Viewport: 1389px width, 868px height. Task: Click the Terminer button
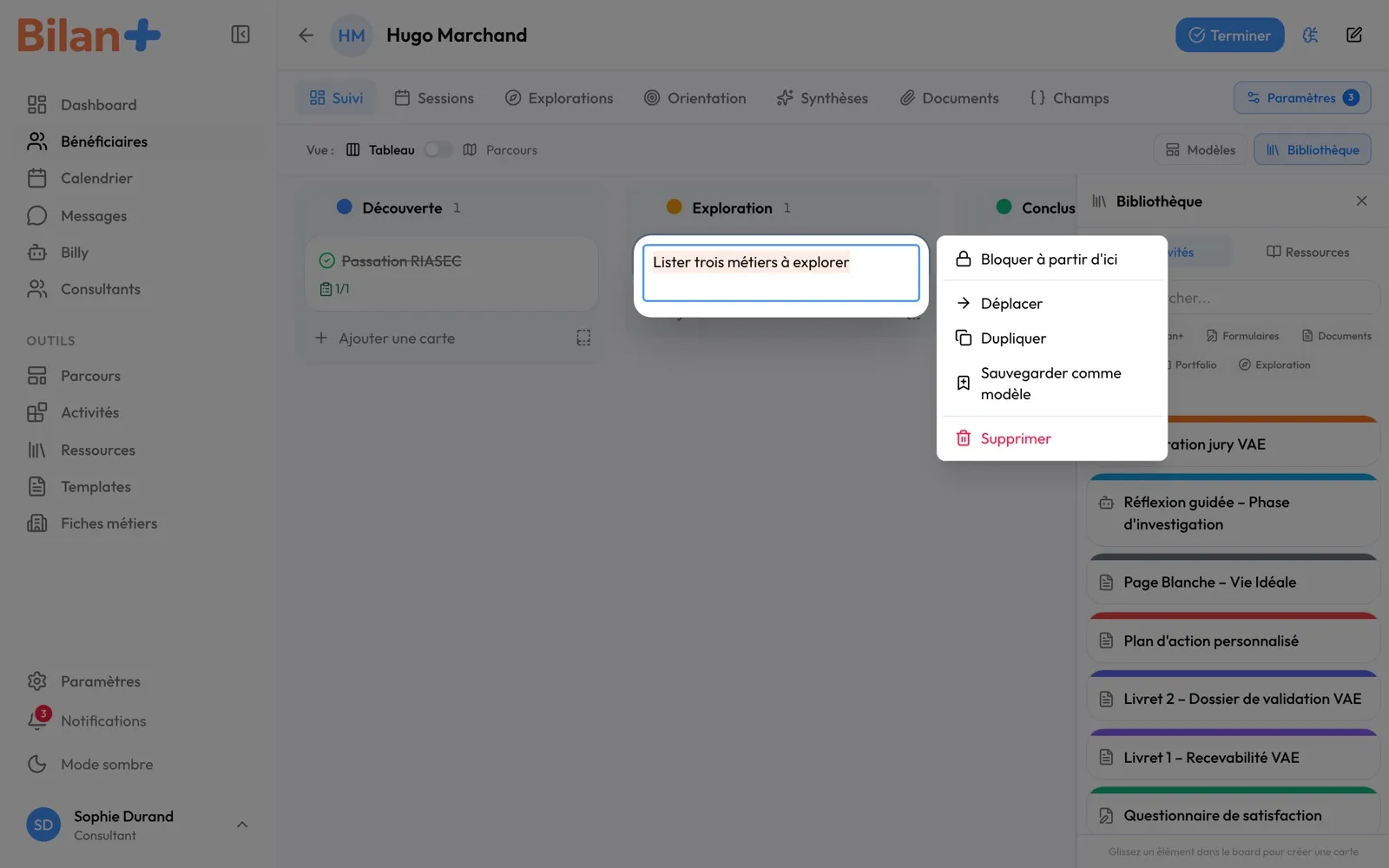coord(1229,36)
